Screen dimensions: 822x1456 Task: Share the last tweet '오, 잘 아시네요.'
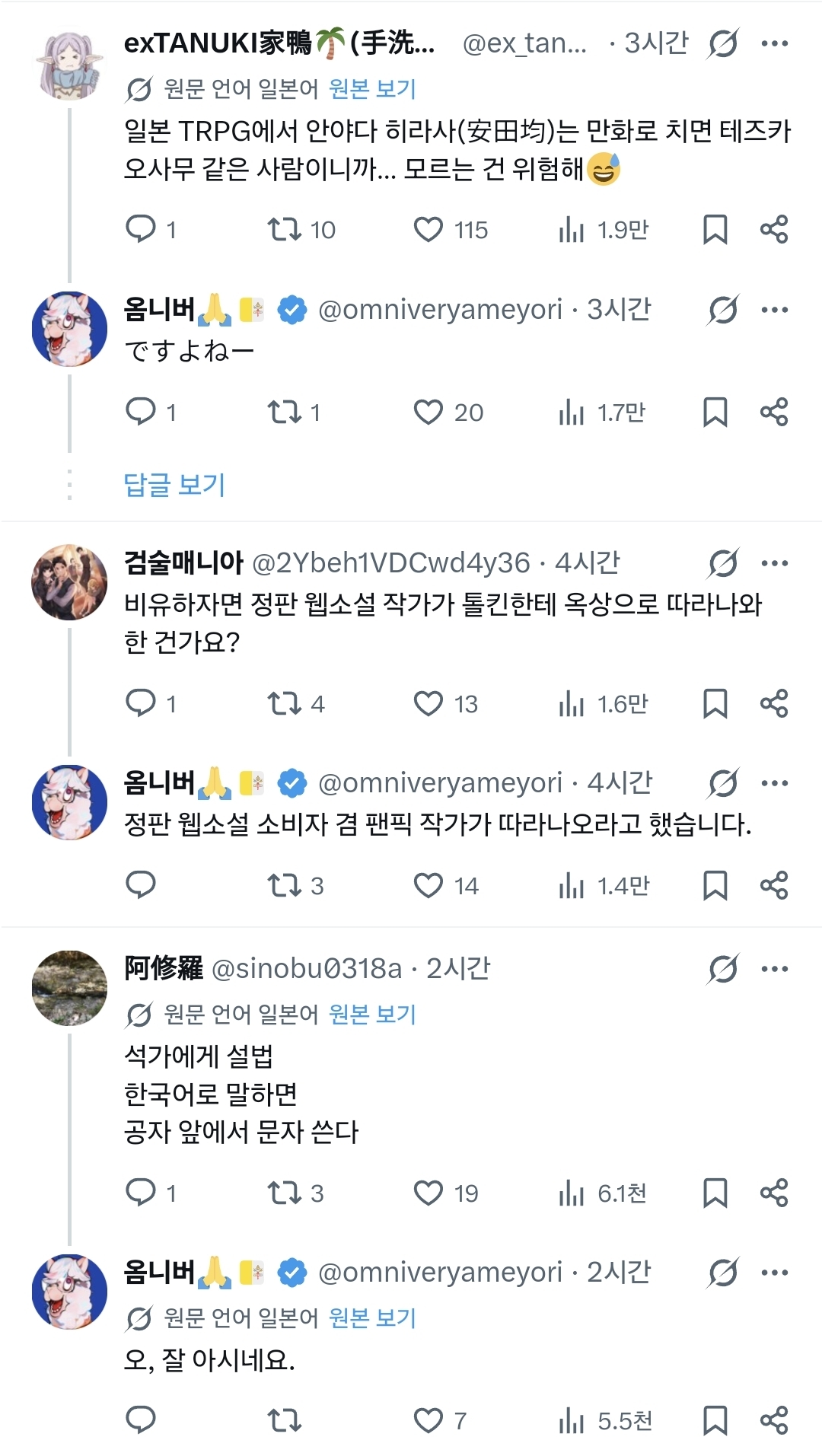(x=774, y=1420)
